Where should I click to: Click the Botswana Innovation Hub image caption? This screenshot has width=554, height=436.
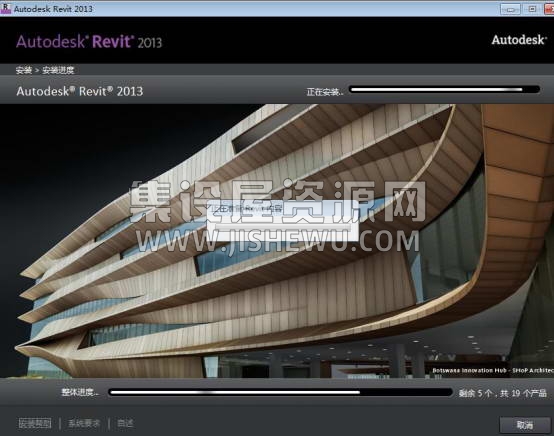point(493,370)
